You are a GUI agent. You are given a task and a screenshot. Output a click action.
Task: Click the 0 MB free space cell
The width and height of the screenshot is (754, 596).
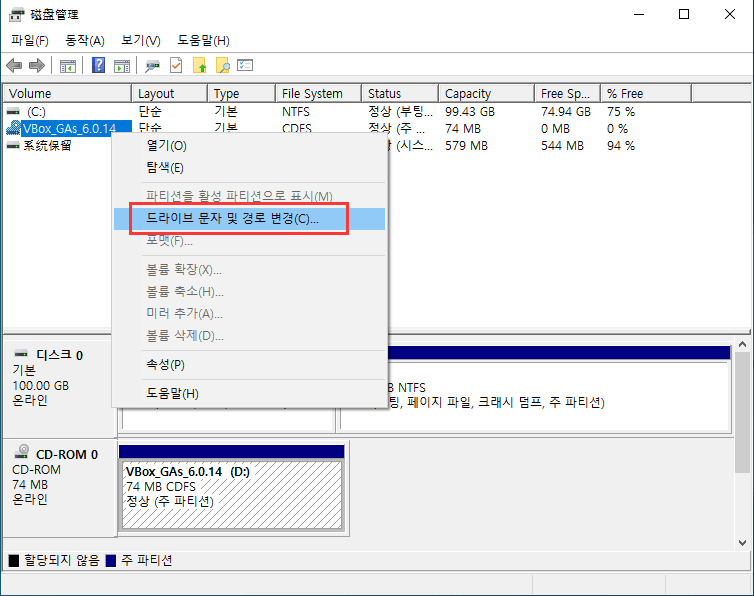tap(555, 129)
